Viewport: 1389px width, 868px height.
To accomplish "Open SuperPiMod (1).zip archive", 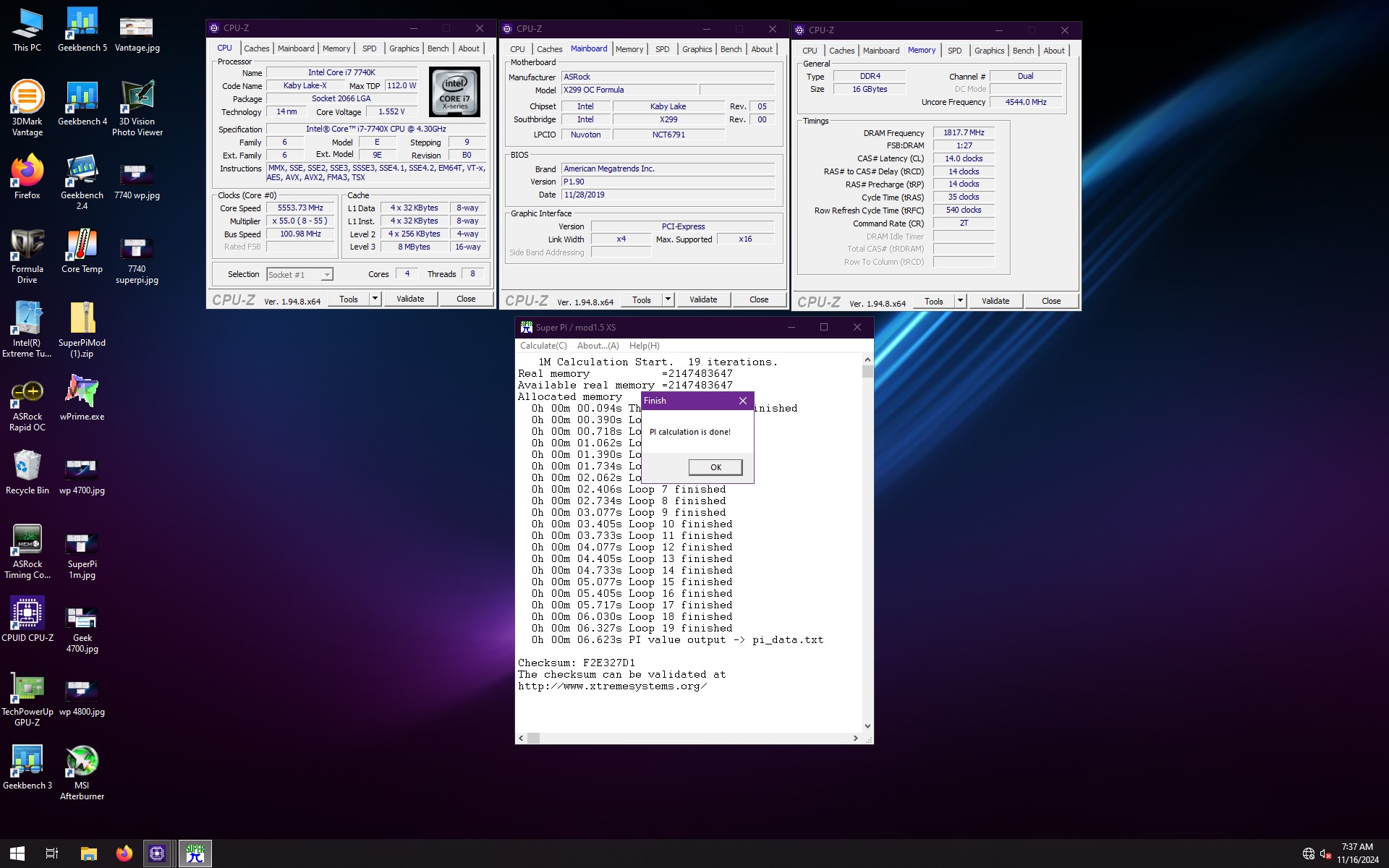I will click(82, 330).
